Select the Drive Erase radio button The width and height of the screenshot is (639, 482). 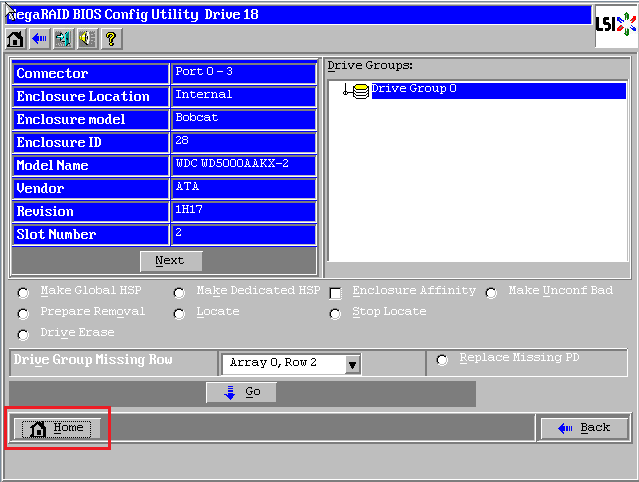tap(23, 335)
